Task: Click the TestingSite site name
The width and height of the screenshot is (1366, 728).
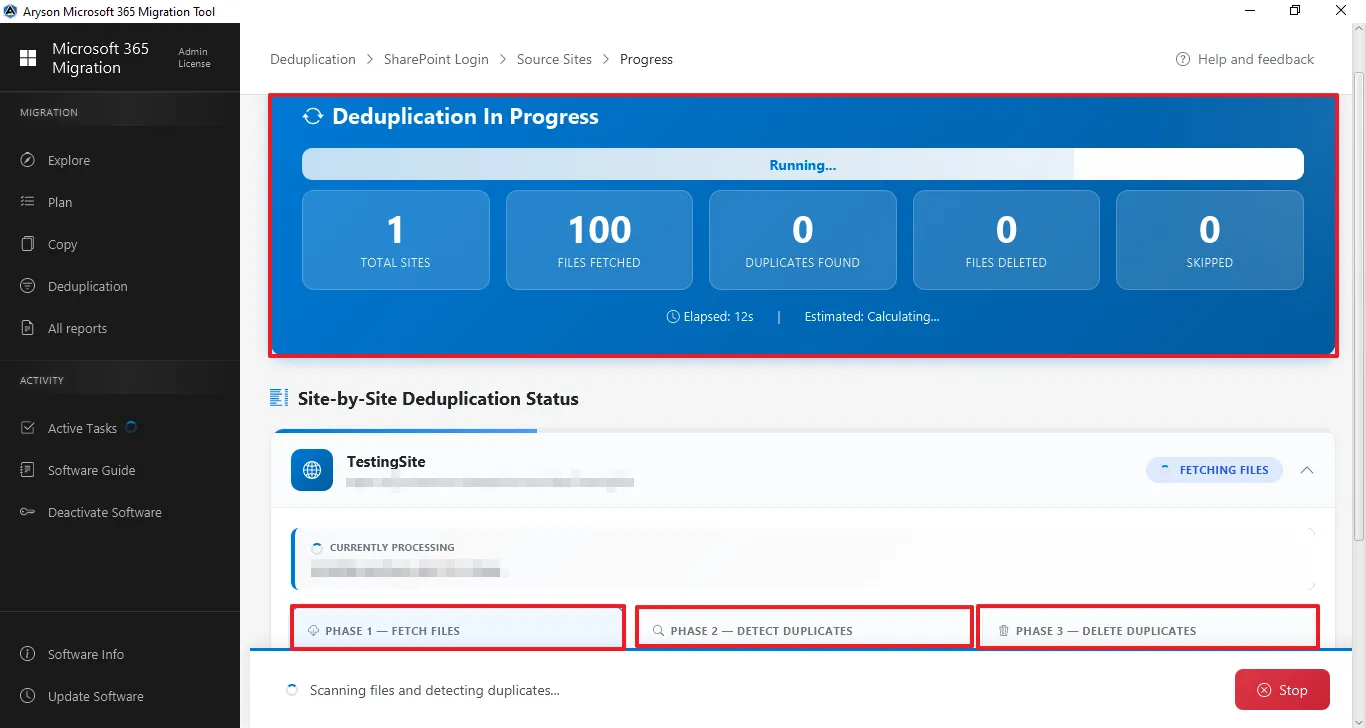Action: tap(386, 462)
